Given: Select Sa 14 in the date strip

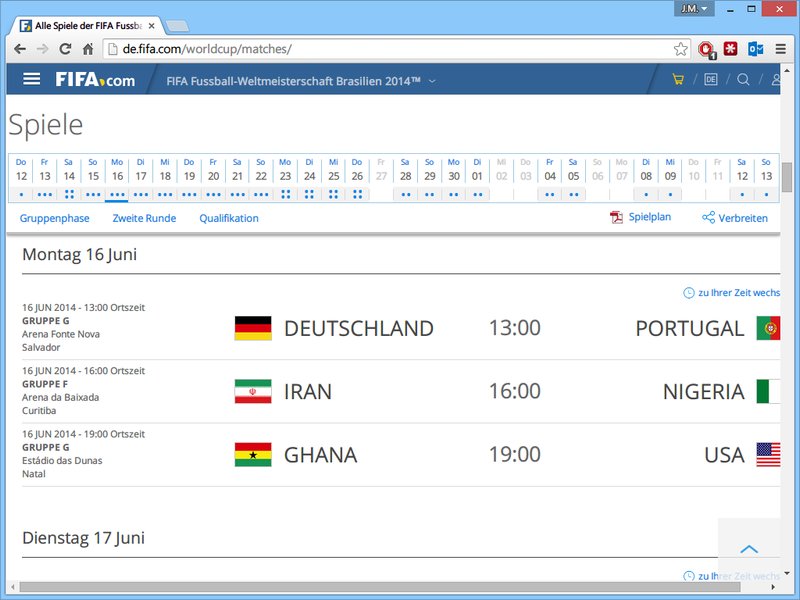Looking at the screenshot, I should [69, 178].
